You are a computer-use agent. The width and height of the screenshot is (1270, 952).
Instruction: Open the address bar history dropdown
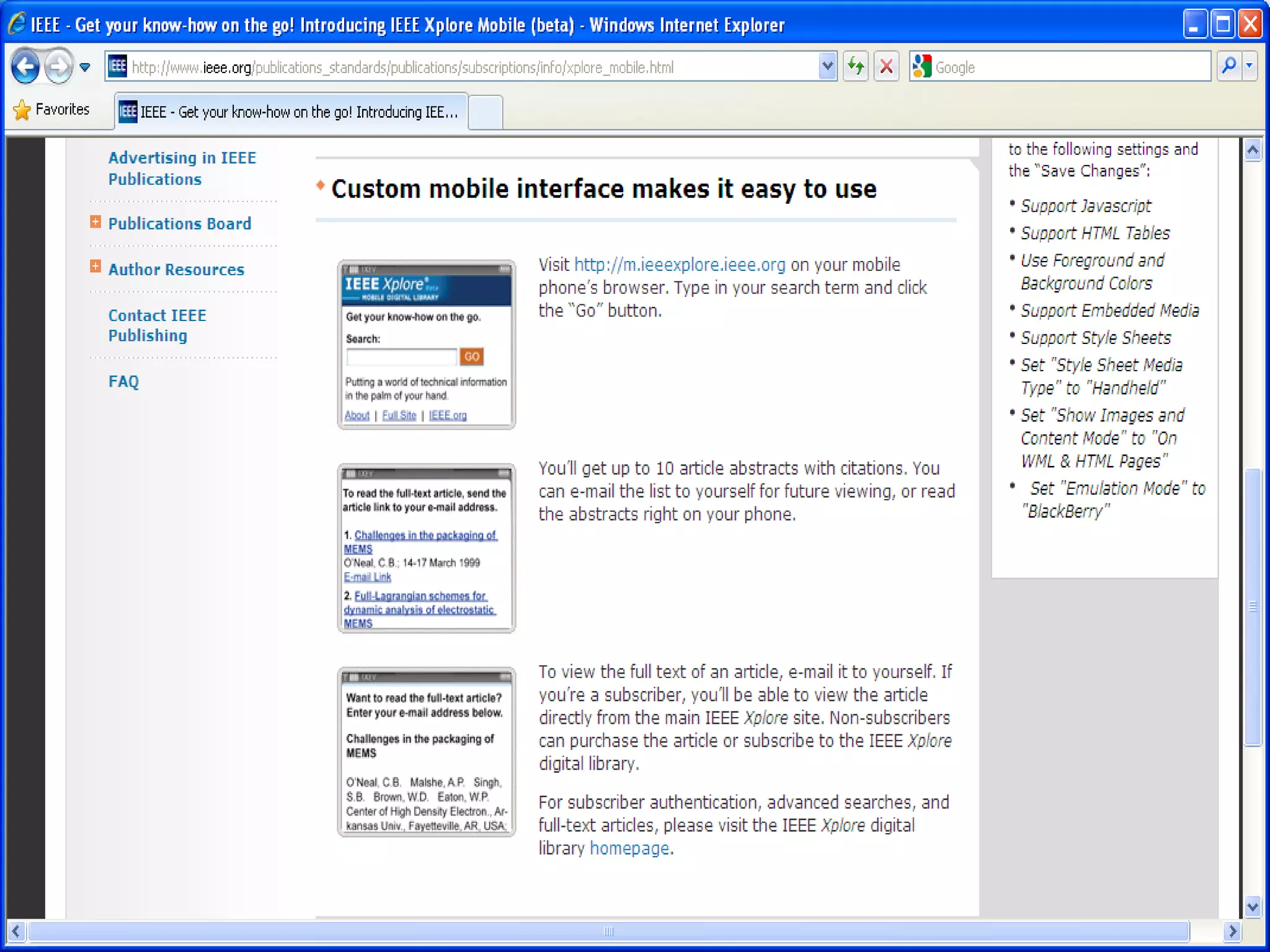coord(827,66)
